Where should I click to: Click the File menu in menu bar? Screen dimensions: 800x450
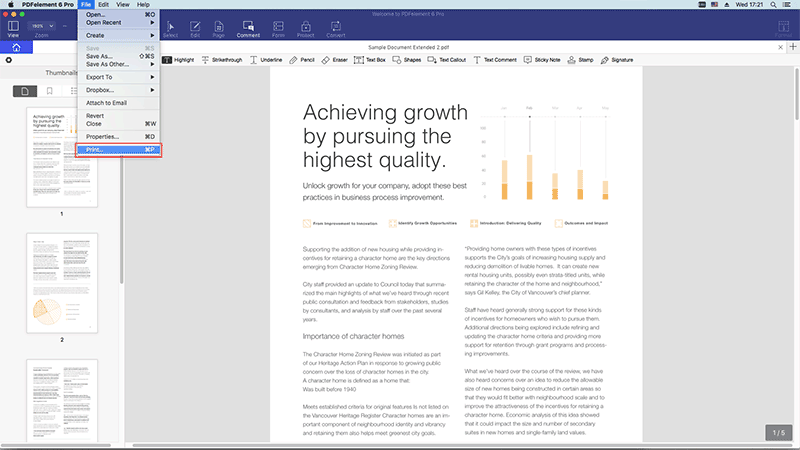pyautogui.click(x=86, y=5)
